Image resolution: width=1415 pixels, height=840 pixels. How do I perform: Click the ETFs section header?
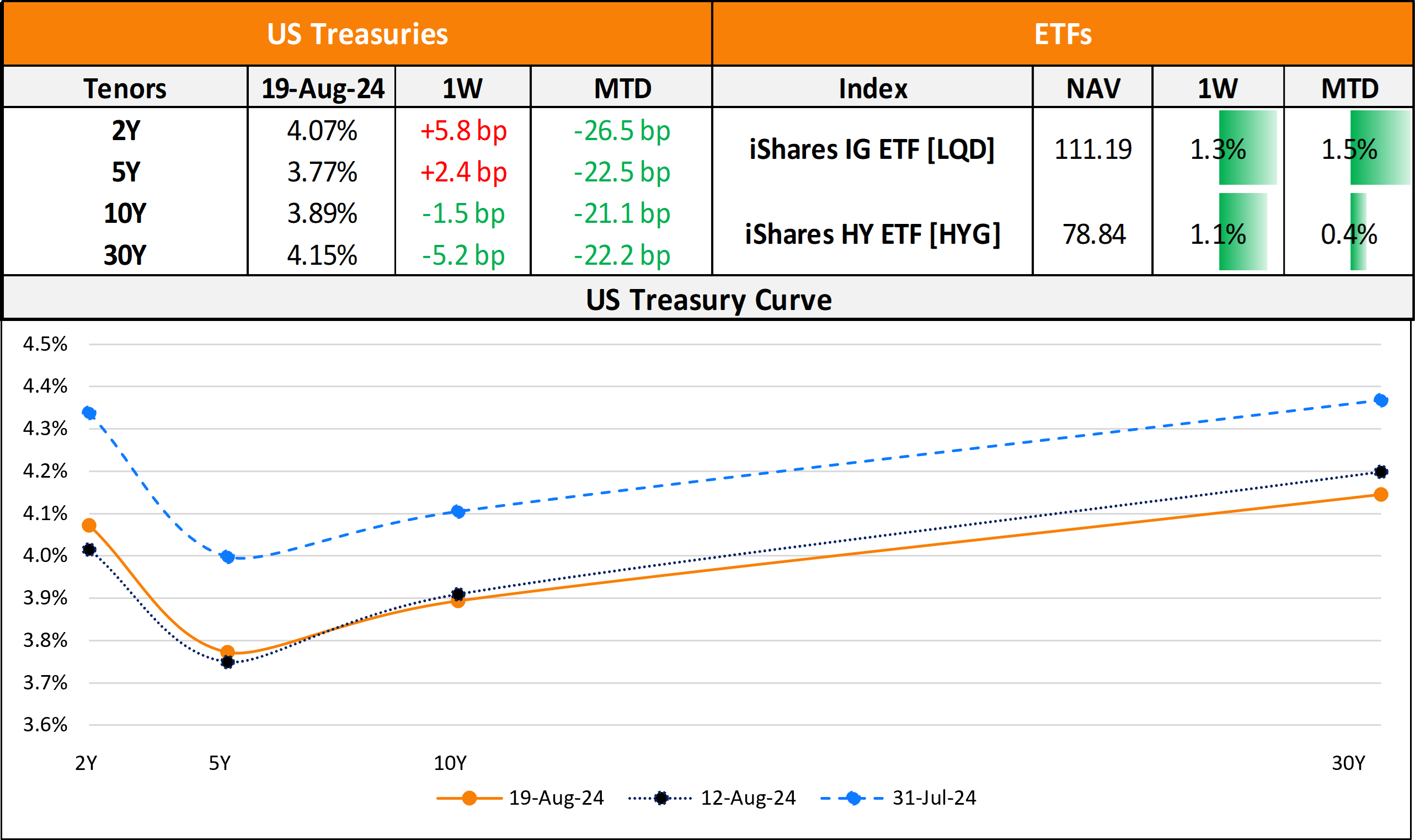tap(1062, 34)
